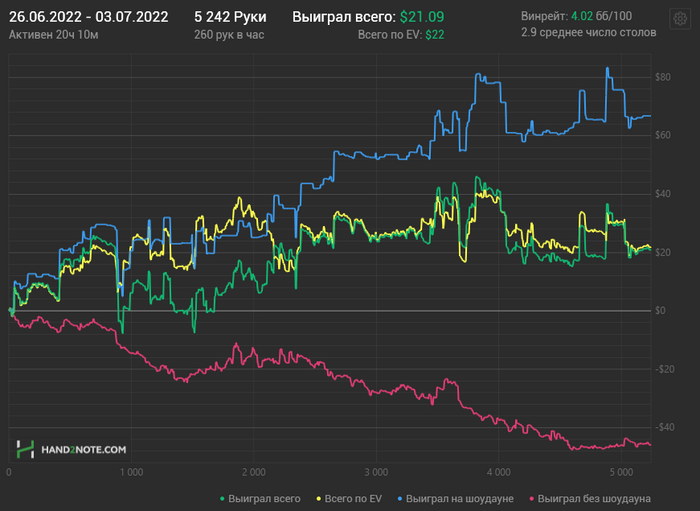Click the $0 axis label
This screenshot has width=700, height=511.
click(x=660, y=311)
